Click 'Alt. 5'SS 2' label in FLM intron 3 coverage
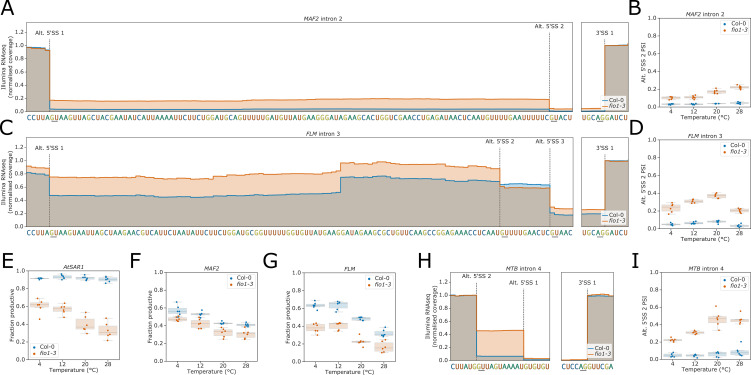751x375 pixels. (499, 141)
